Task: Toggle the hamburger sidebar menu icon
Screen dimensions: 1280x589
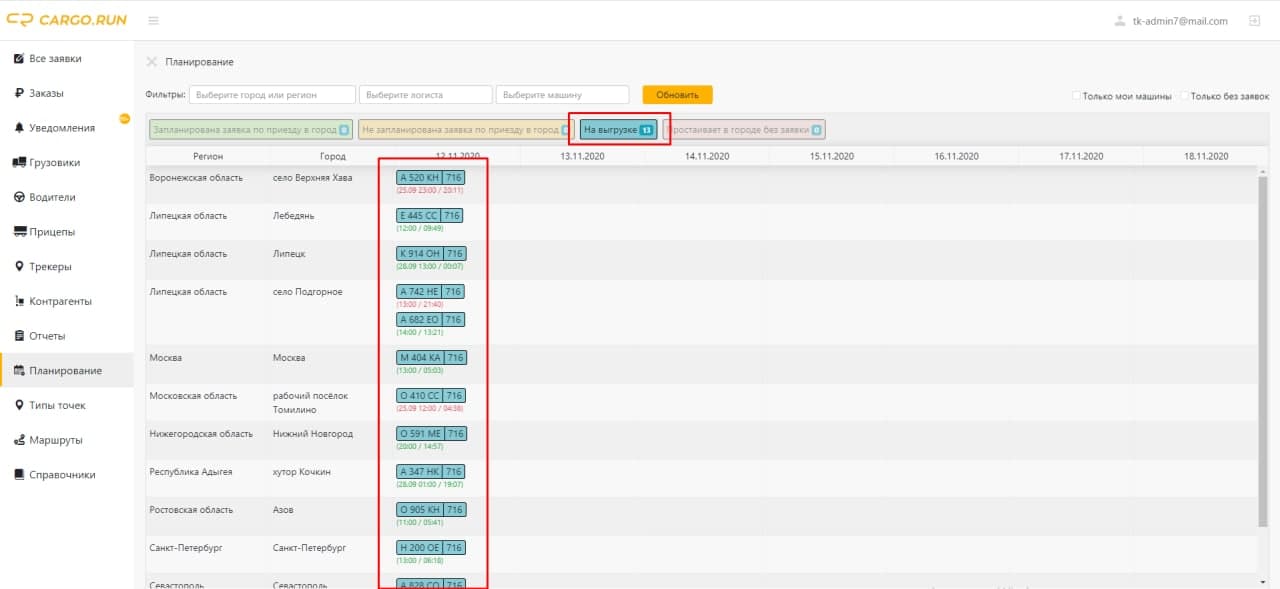Action: point(153,21)
